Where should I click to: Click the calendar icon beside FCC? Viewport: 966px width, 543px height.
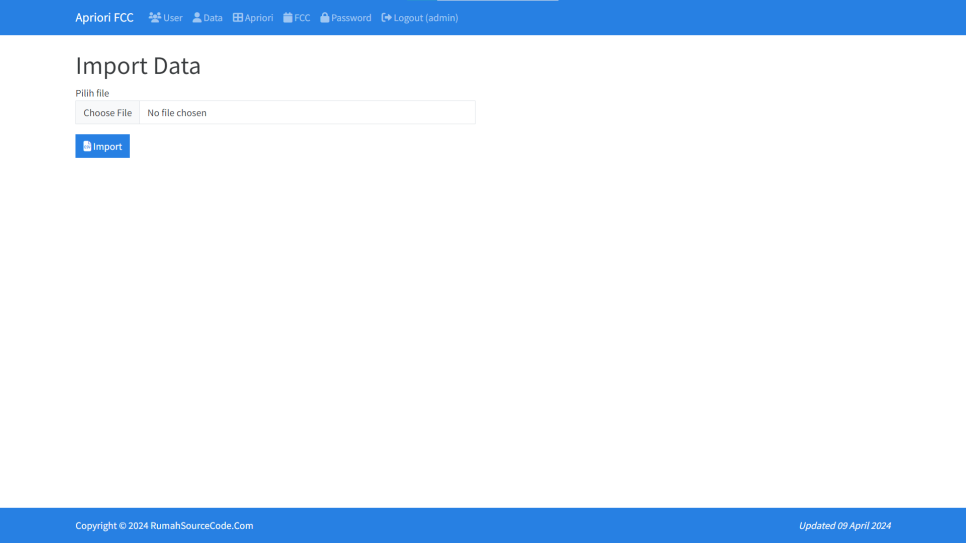(288, 18)
